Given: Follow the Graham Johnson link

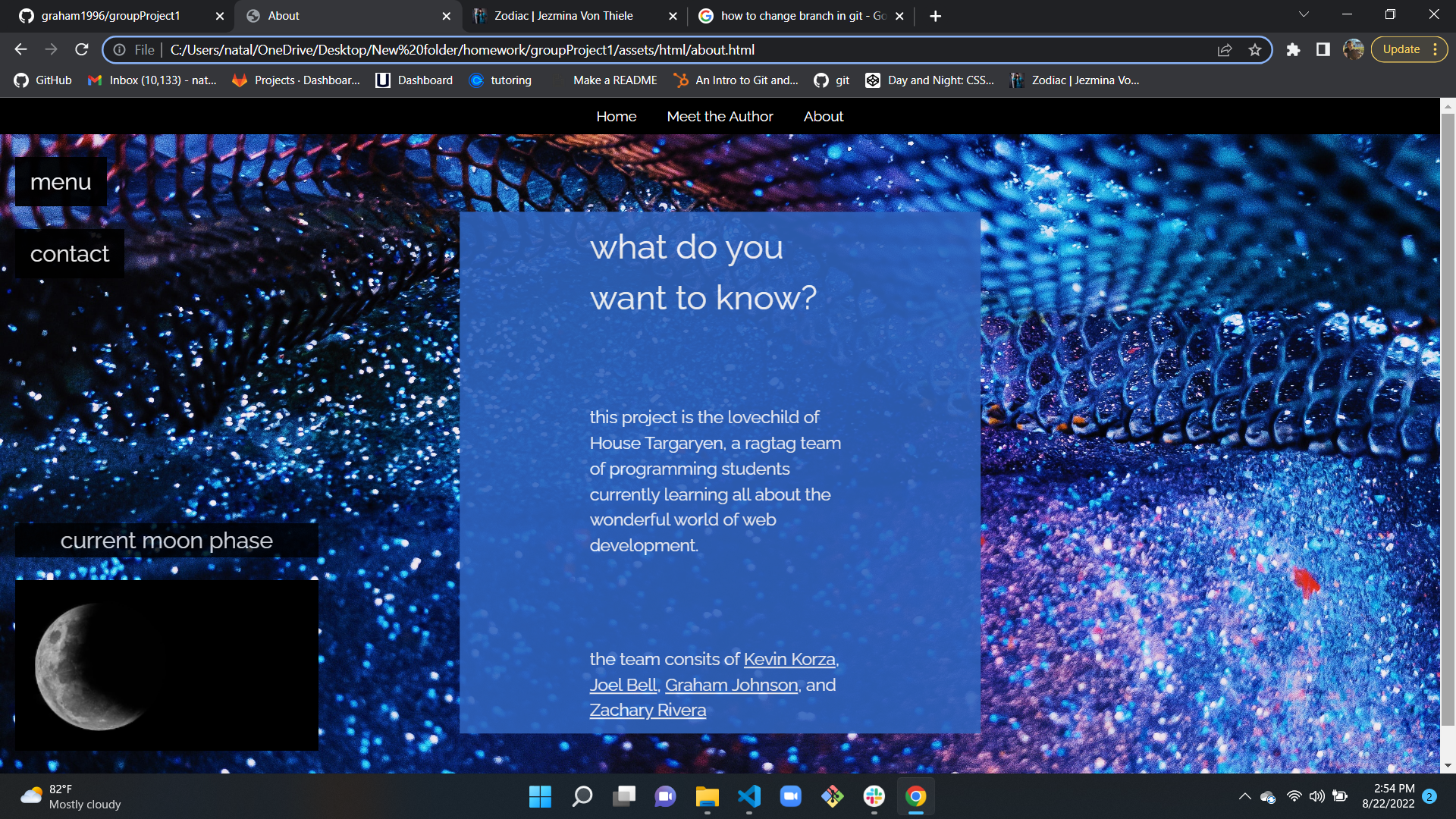Looking at the screenshot, I should (731, 686).
